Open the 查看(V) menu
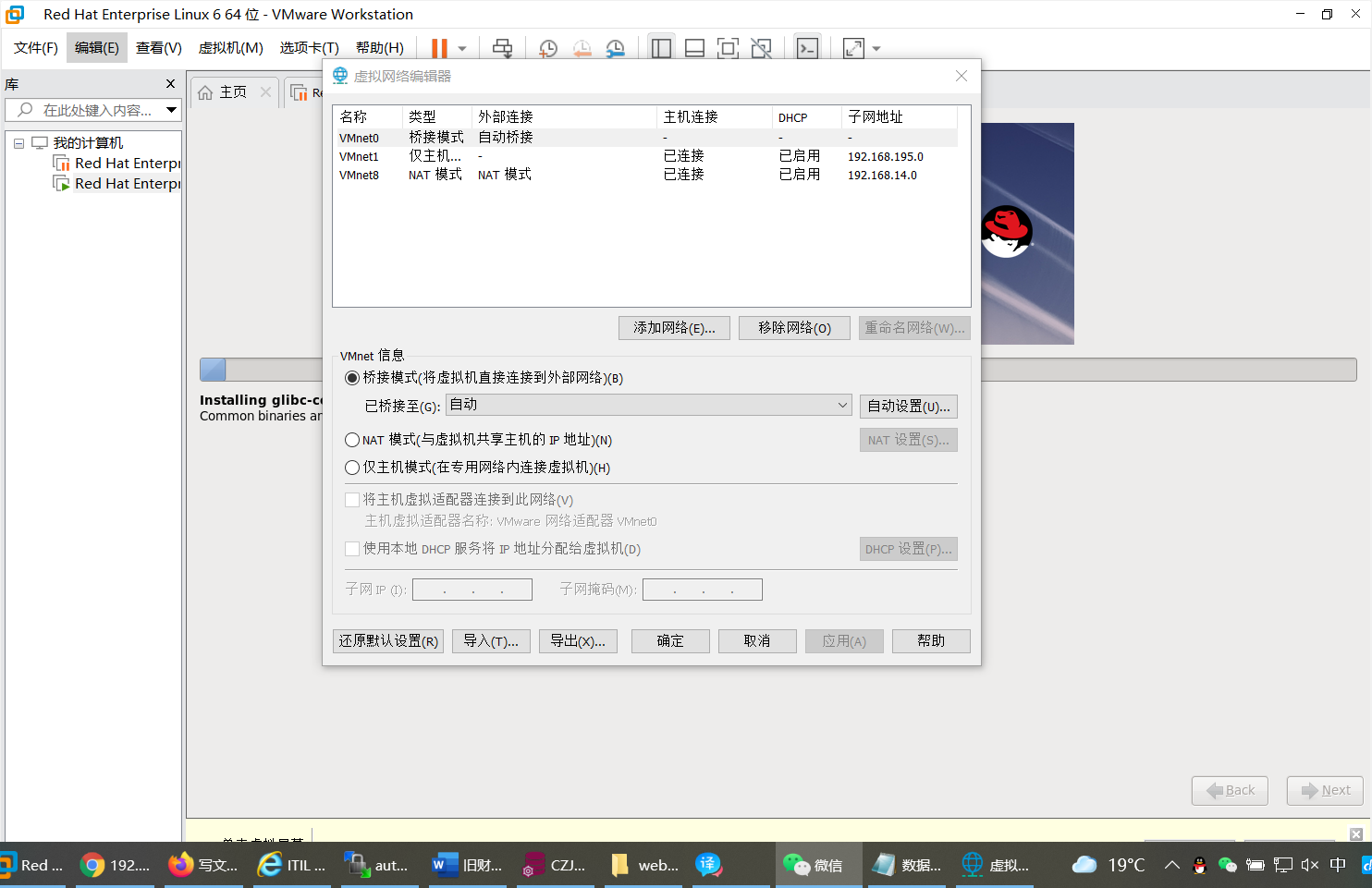Image resolution: width=1372 pixels, height=888 pixels. click(159, 47)
